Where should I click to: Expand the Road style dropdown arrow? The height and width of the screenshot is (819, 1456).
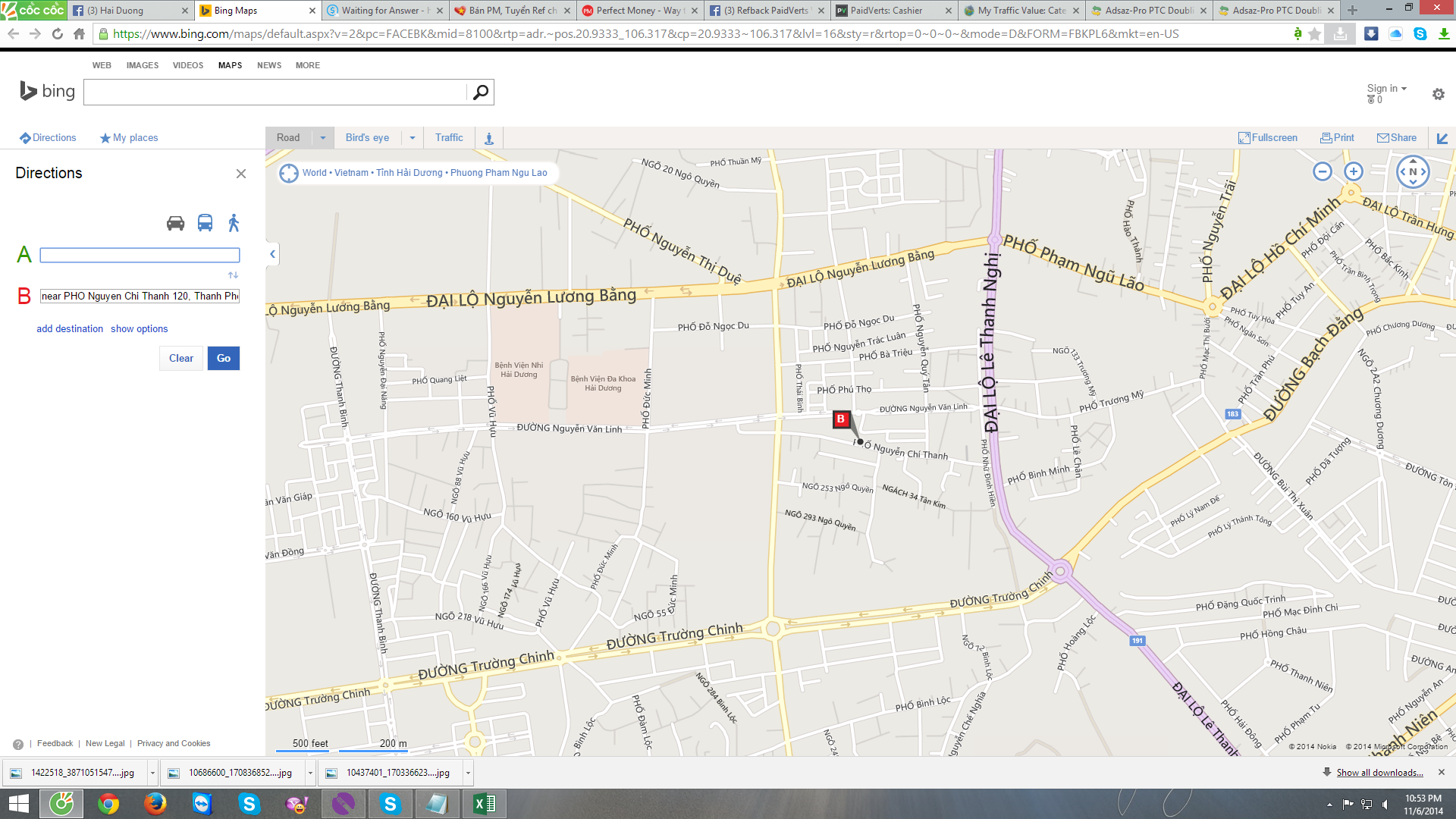click(x=323, y=138)
